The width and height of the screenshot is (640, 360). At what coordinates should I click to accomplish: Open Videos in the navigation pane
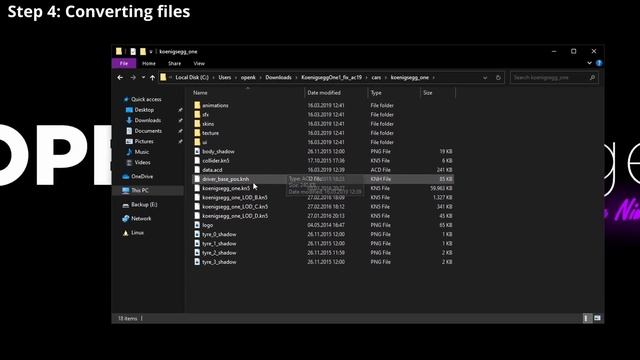tap(142, 162)
